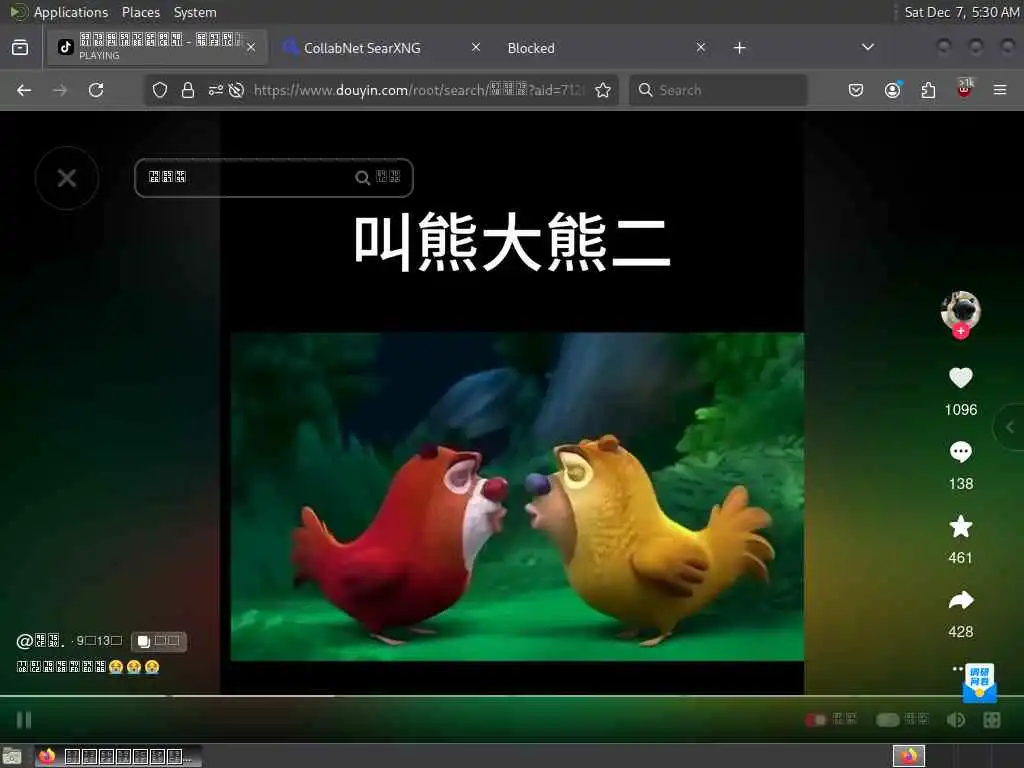Reload the page with the refresh icon
The height and width of the screenshot is (768, 1024).
96,90
